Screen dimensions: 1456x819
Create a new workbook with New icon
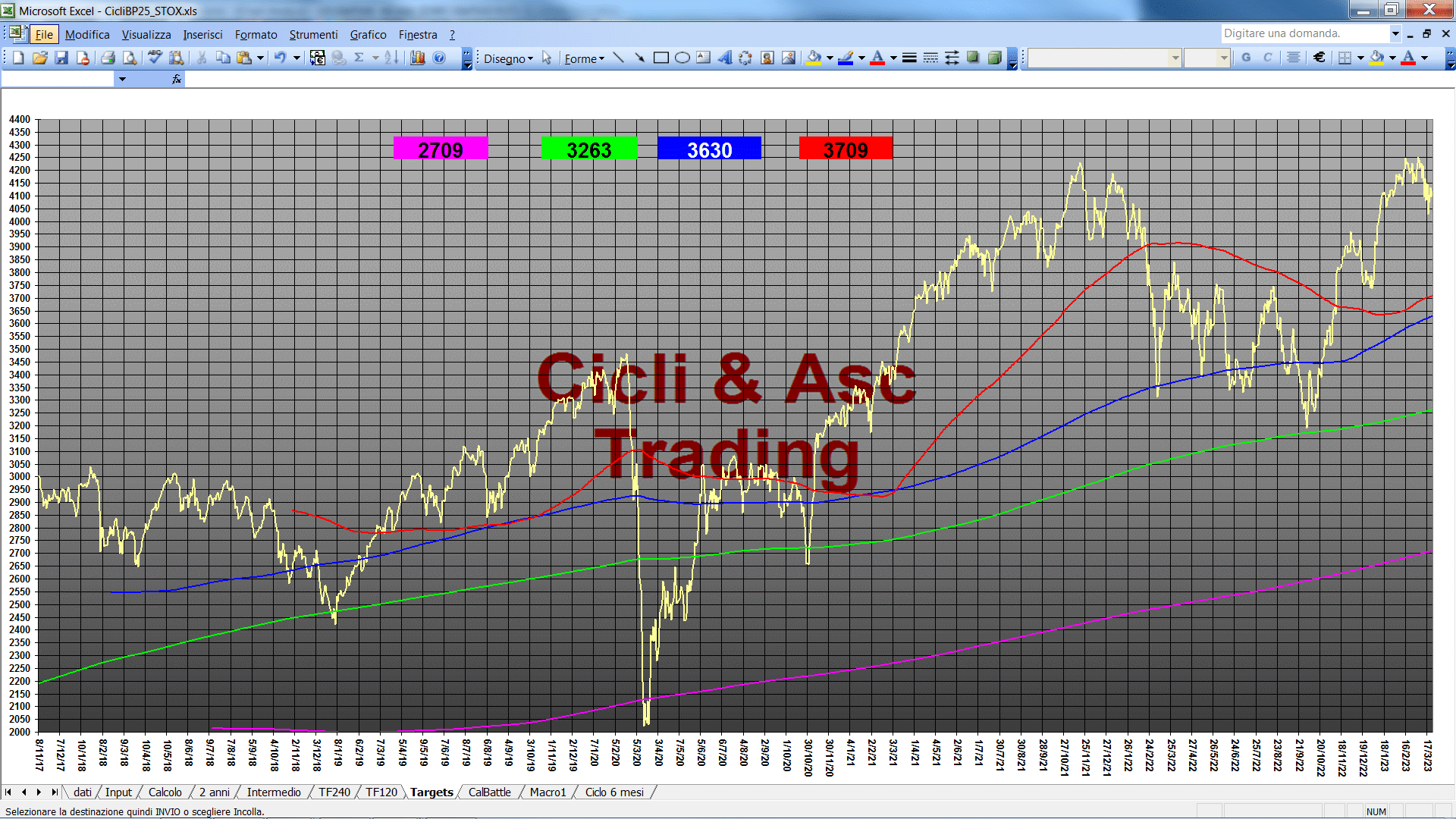[18, 58]
